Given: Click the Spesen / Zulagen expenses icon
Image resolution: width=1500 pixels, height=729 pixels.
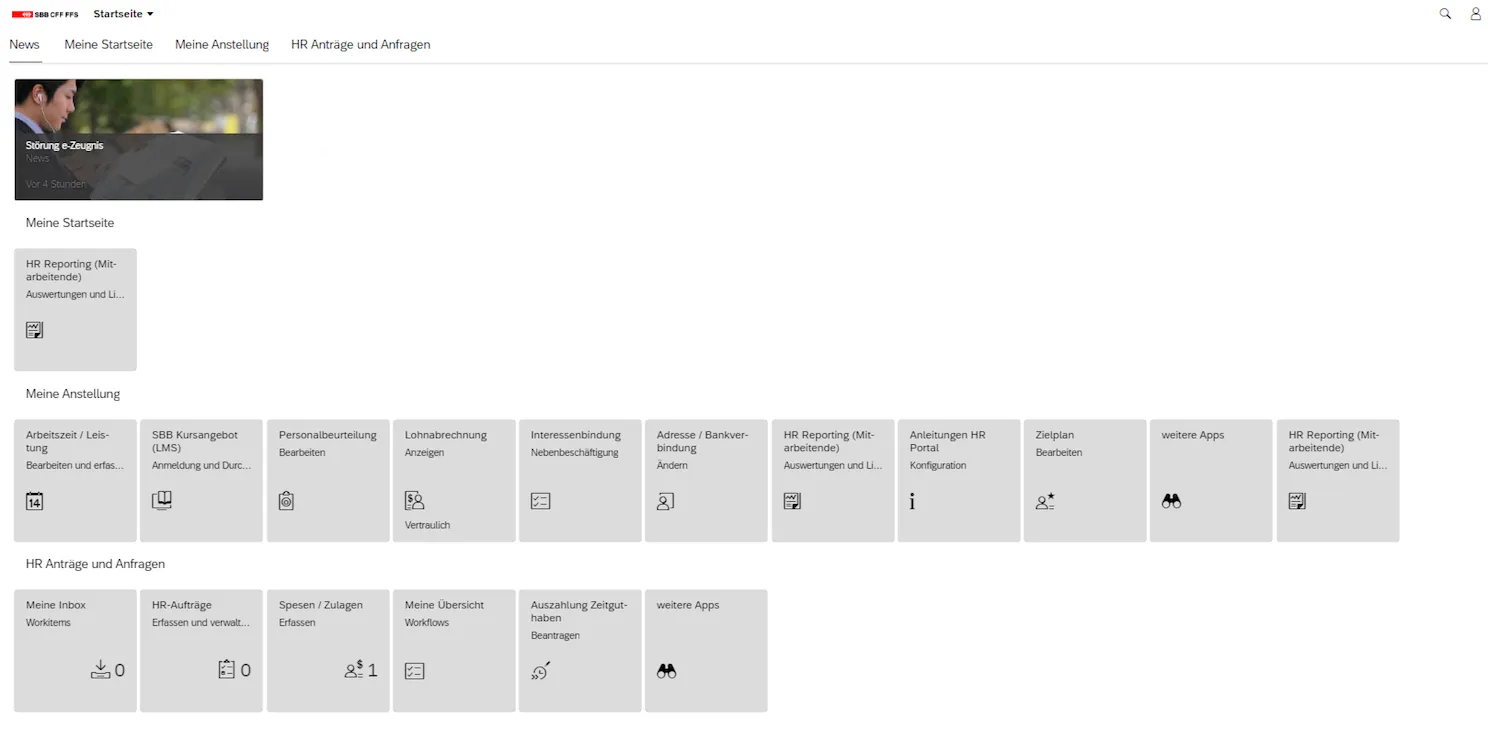Looking at the screenshot, I should point(354,670).
